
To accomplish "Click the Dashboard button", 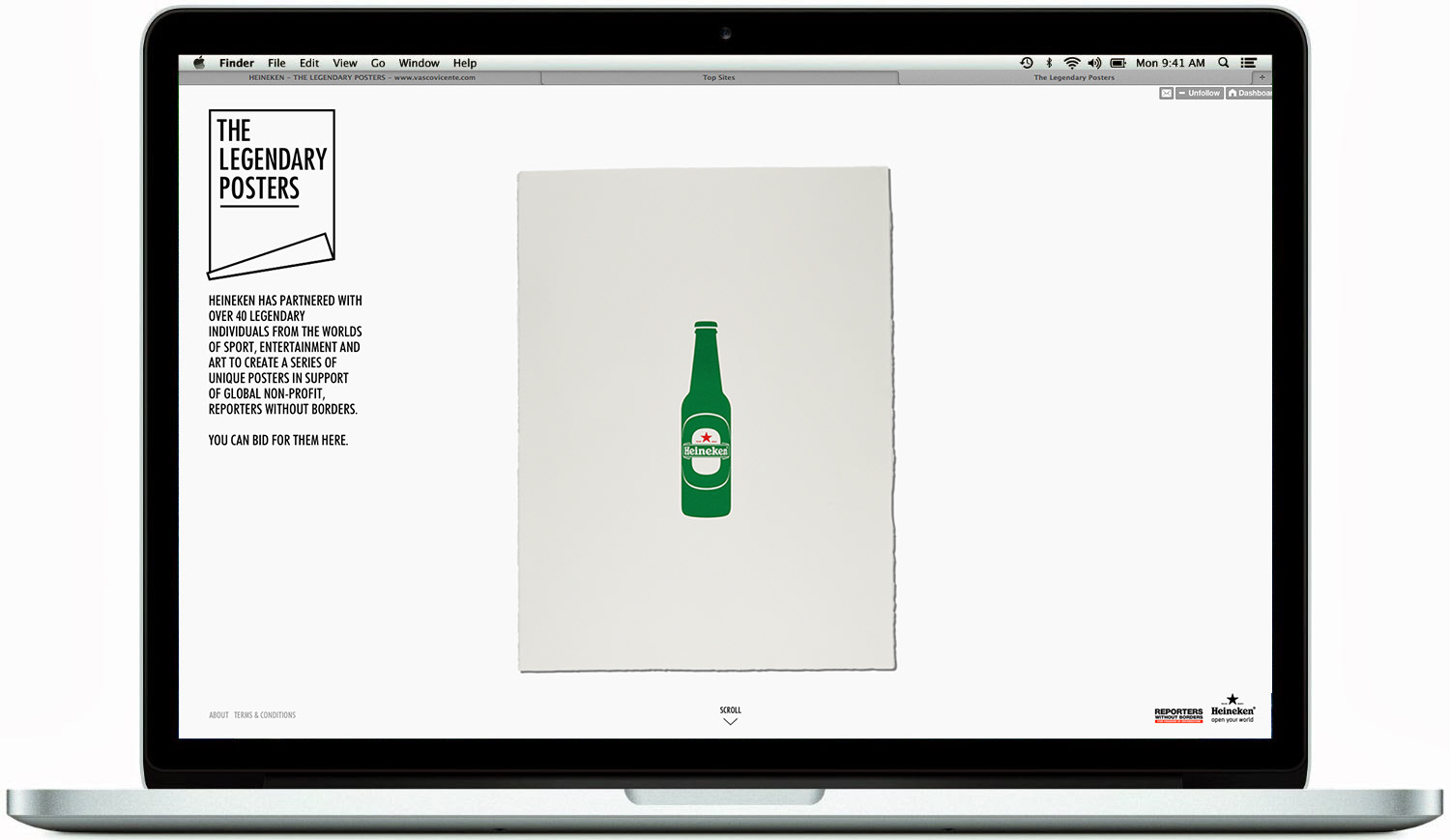I will pyautogui.click(x=1249, y=93).
